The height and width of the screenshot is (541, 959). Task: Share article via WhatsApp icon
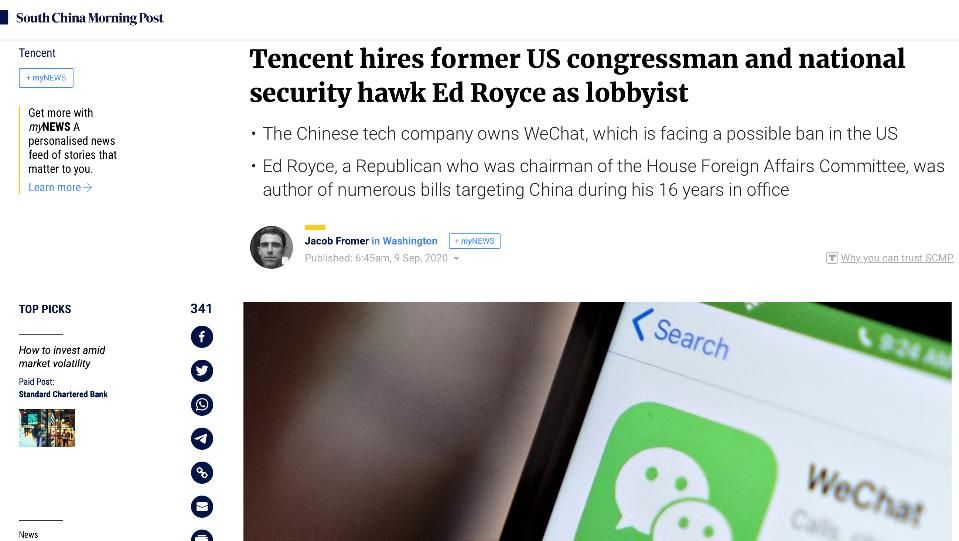202,405
